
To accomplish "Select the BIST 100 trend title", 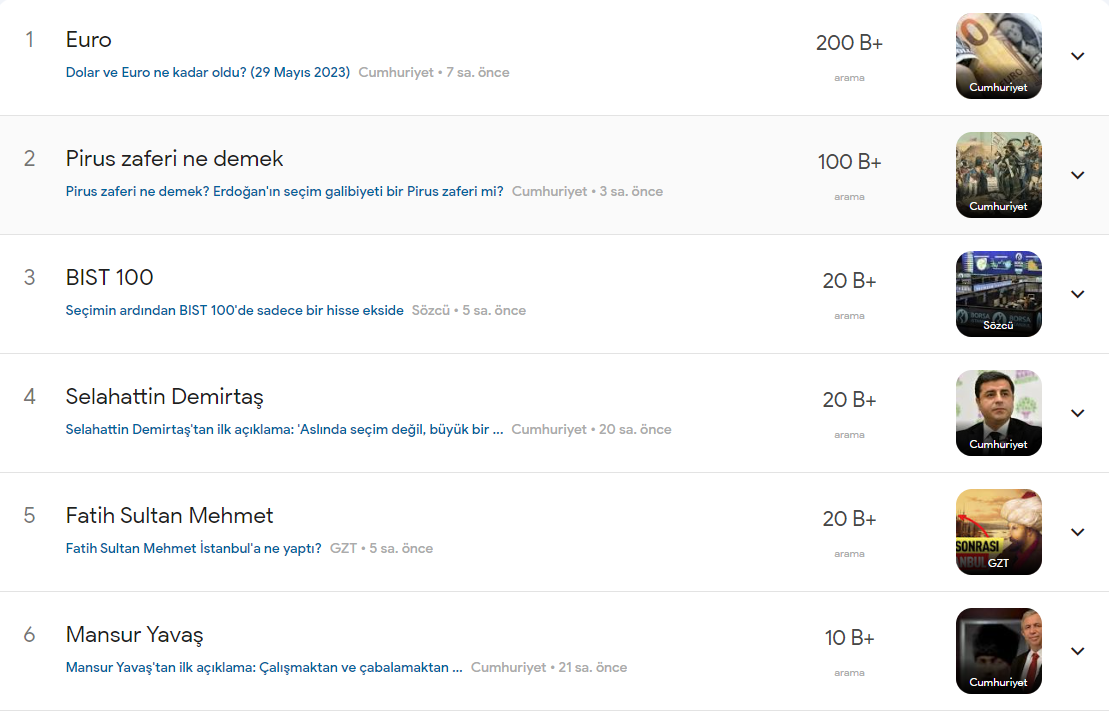I will (110, 278).
